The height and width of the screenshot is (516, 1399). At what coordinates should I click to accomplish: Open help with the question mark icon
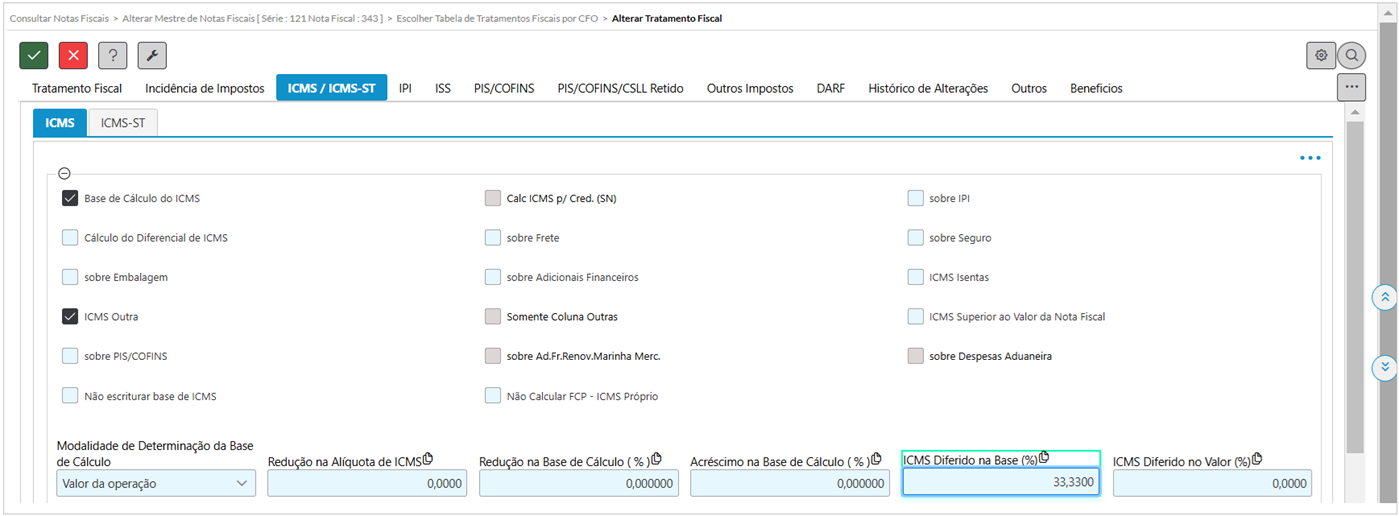click(x=113, y=56)
